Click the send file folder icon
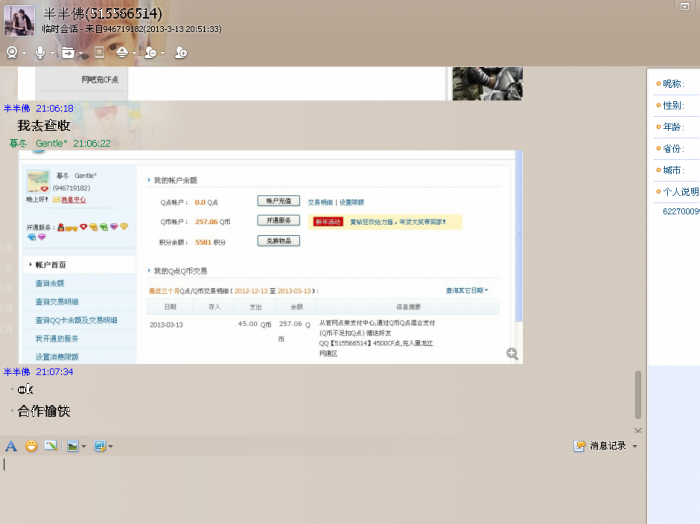Viewport: 700px width, 524px height. (x=68, y=53)
